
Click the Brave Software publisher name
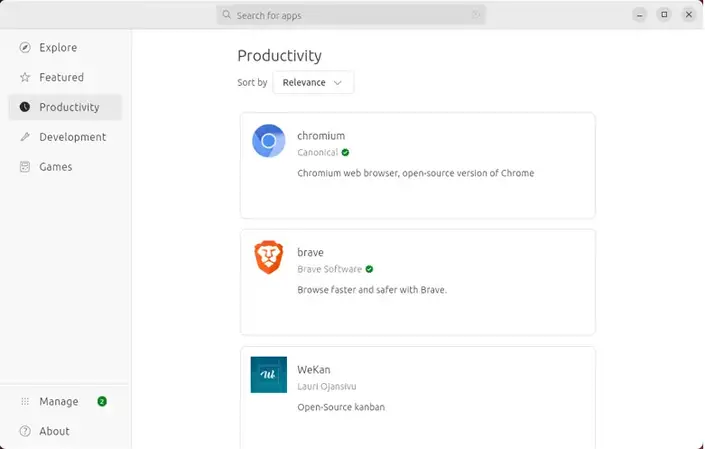pyautogui.click(x=330, y=269)
